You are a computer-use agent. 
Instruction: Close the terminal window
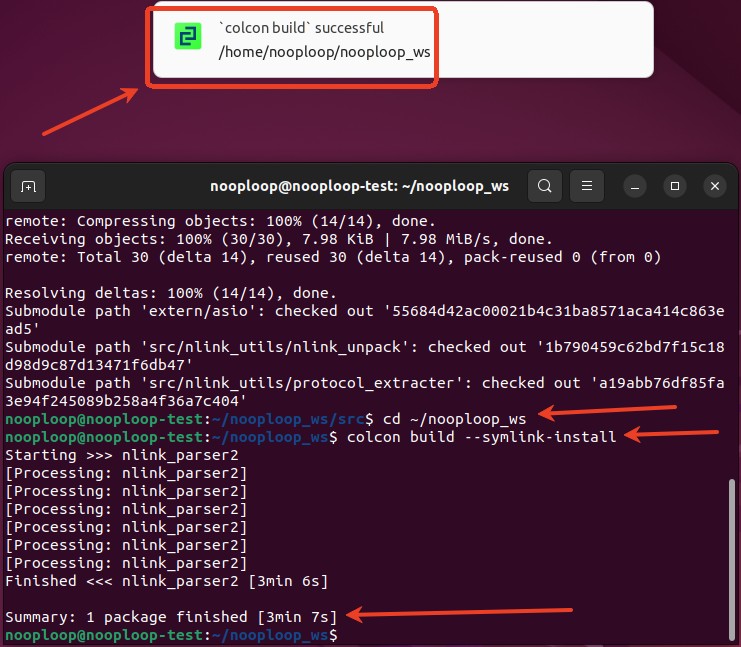[x=714, y=186]
